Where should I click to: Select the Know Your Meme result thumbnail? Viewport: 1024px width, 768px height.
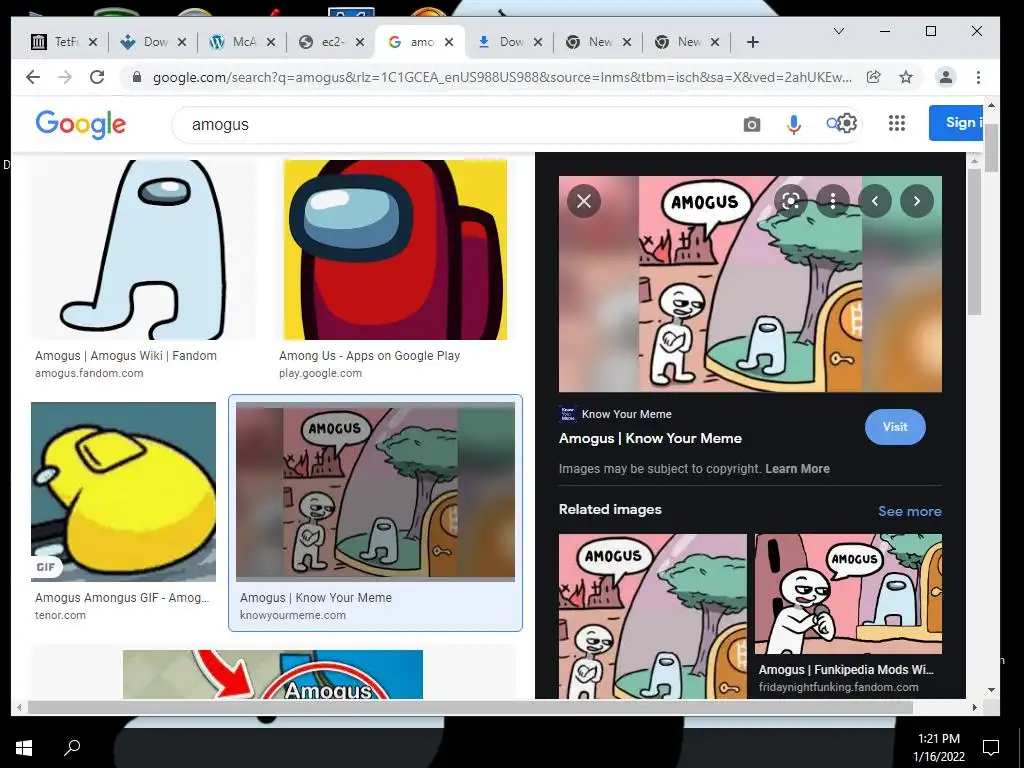376,492
